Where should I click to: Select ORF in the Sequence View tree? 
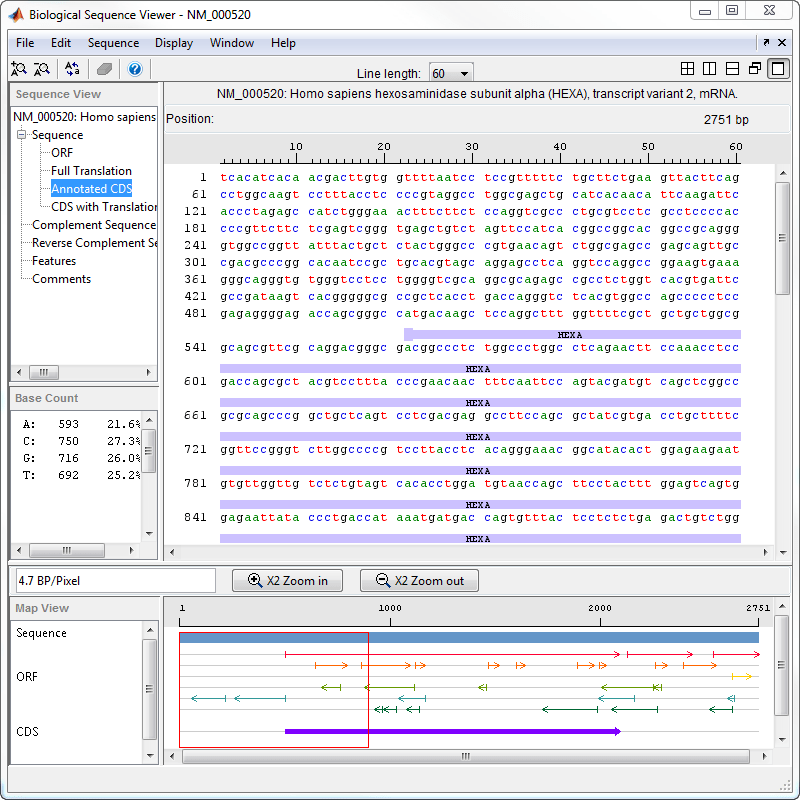pos(62,153)
